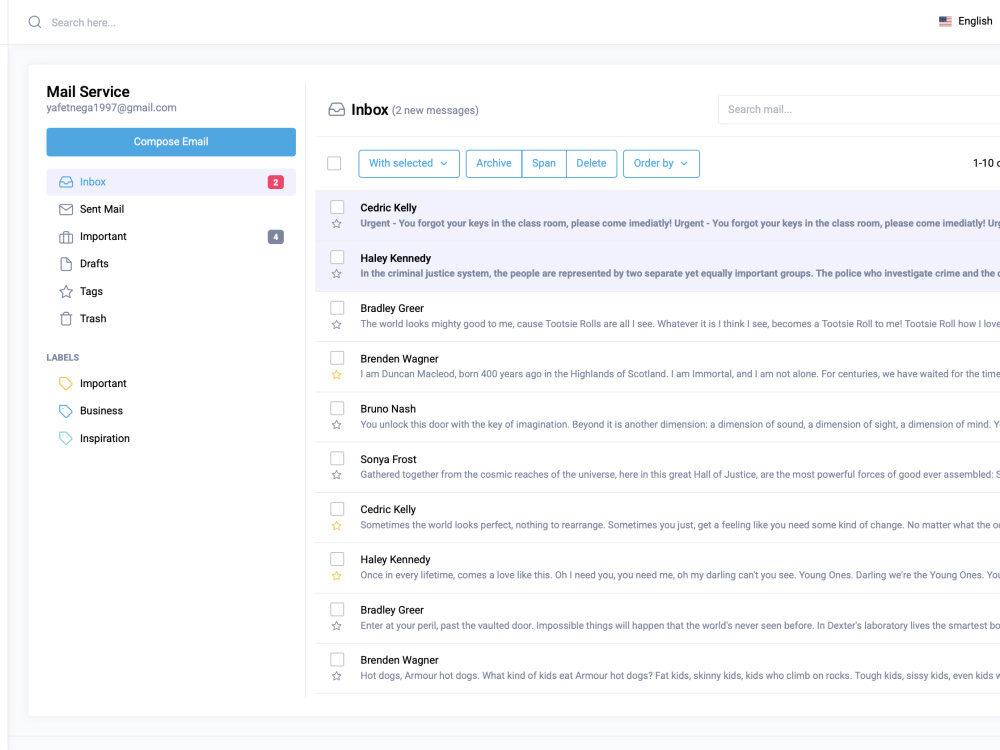
Task: Star the Sonya Frost email
Action: tap(337, 474)
